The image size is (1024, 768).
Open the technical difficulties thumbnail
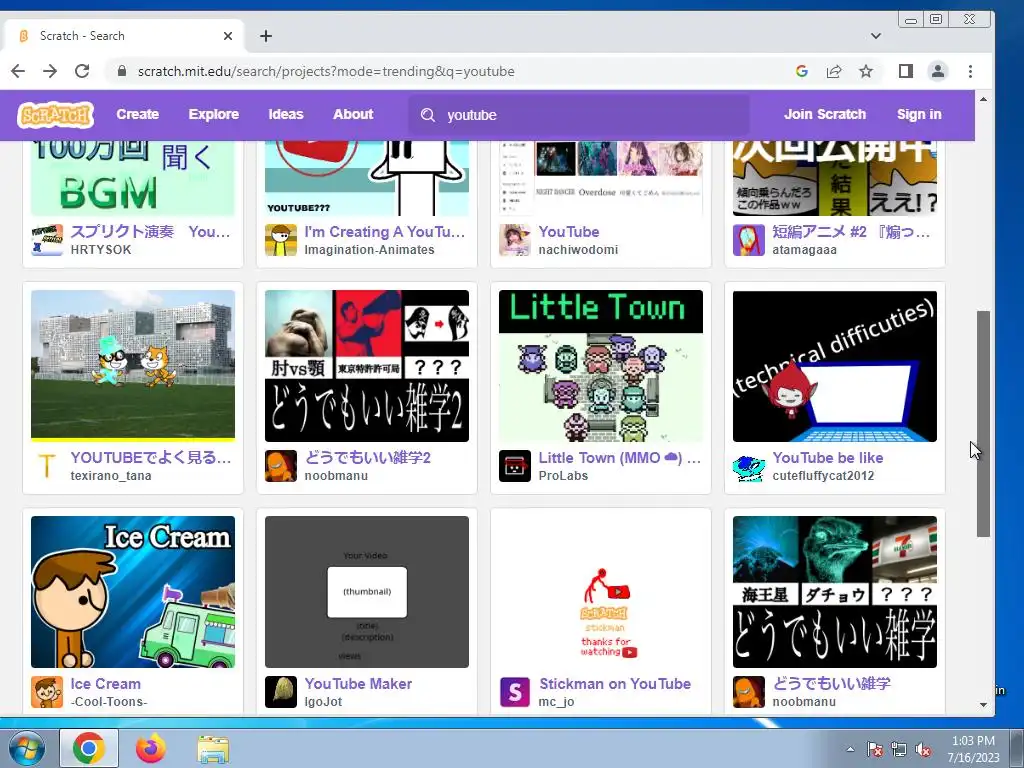(x=835, y=366)
